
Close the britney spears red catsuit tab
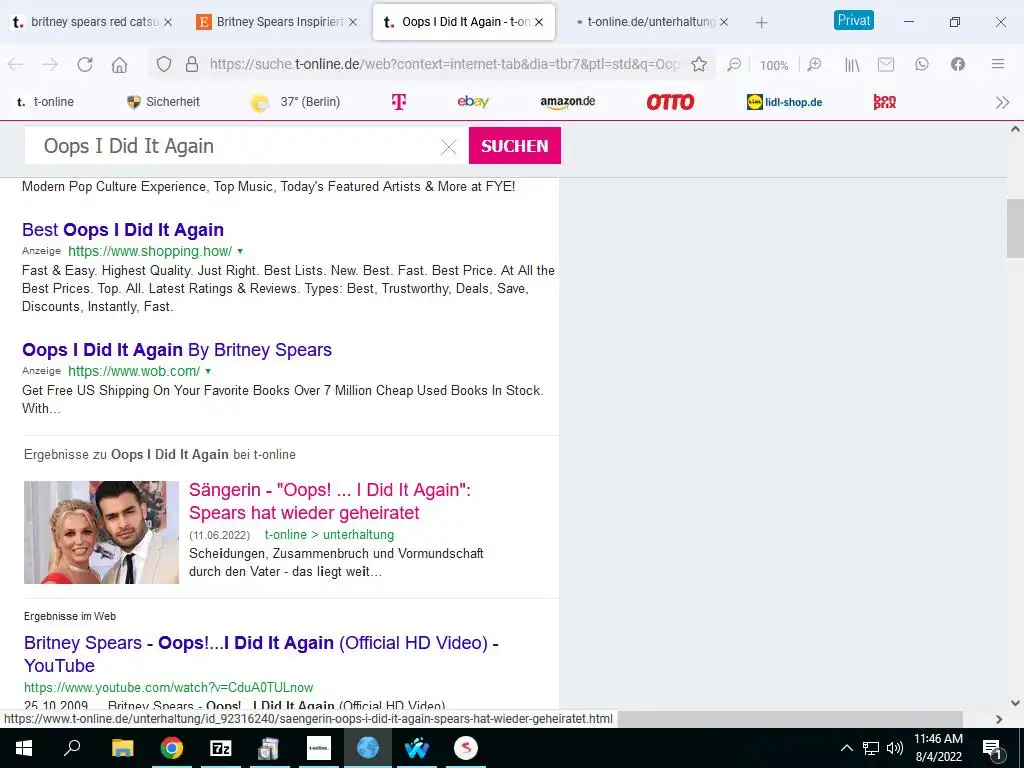168,22
